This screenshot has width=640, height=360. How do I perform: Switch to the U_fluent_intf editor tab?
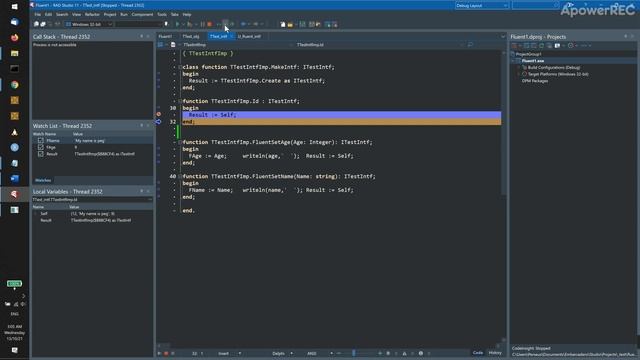tap(249, 36)
